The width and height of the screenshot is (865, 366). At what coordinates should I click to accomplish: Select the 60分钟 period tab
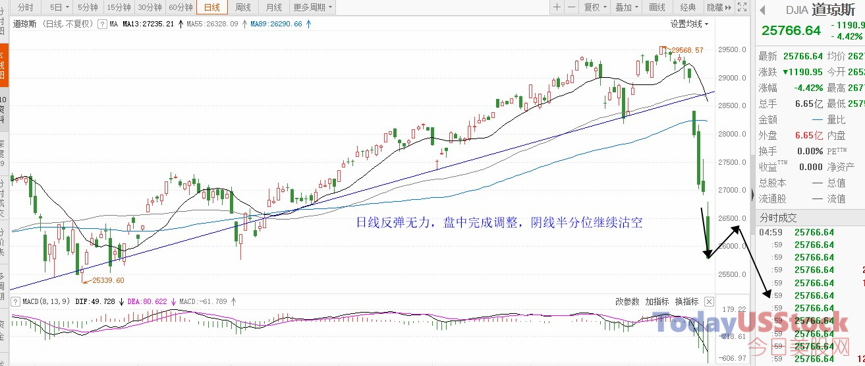[181, 7]
